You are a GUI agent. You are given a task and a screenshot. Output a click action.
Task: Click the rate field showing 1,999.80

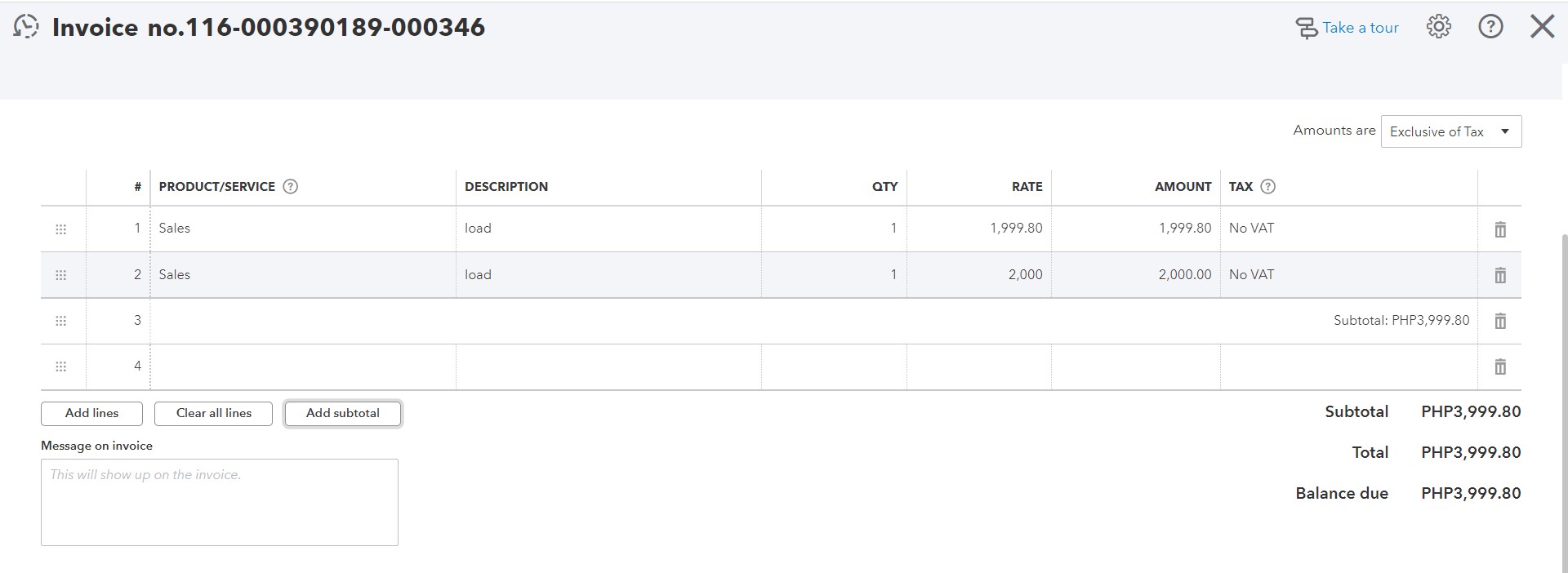pyautogui.click(x=979, y=229)
